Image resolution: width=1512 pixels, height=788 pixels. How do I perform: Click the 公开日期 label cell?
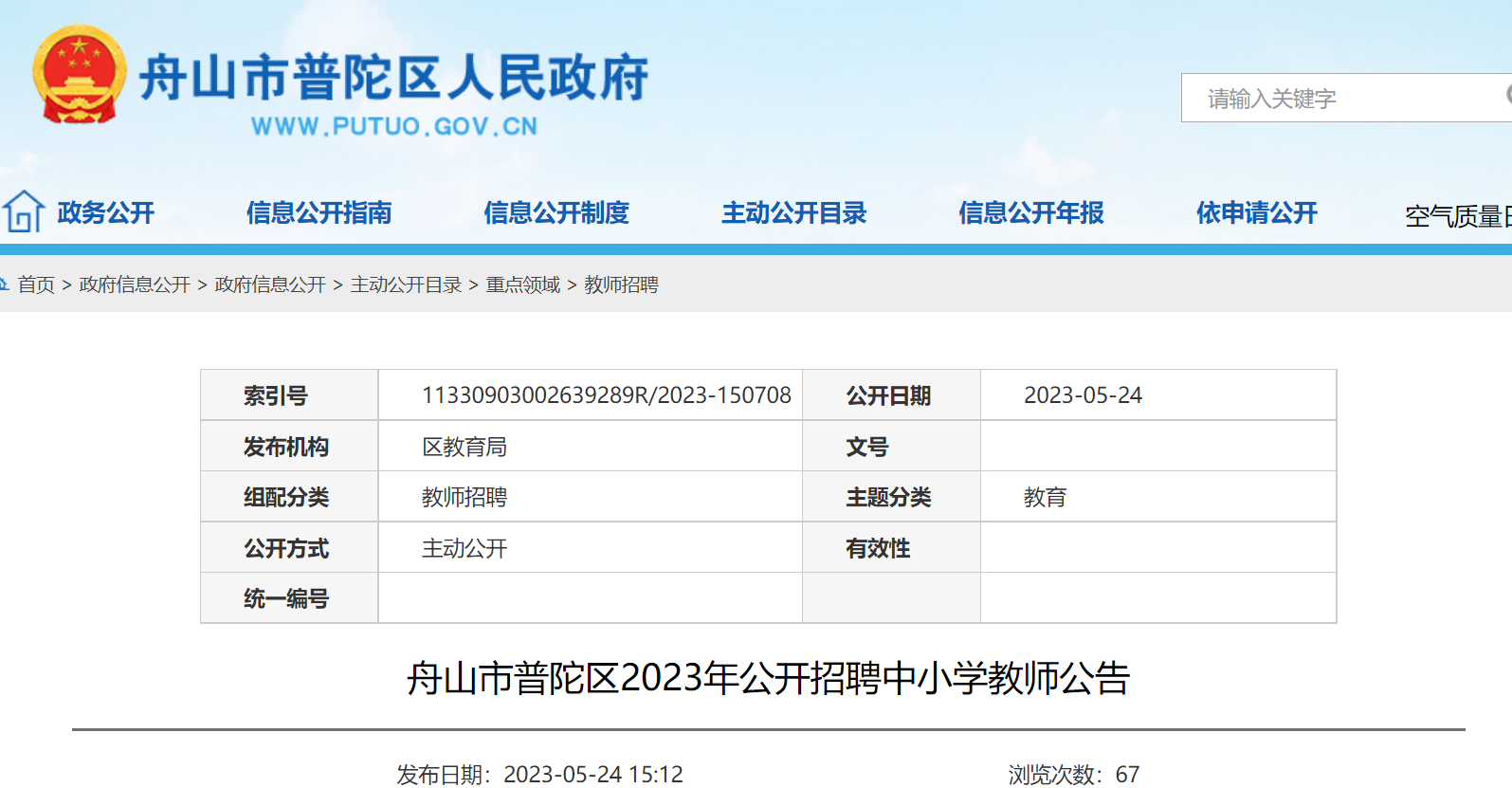coord(891,395)
